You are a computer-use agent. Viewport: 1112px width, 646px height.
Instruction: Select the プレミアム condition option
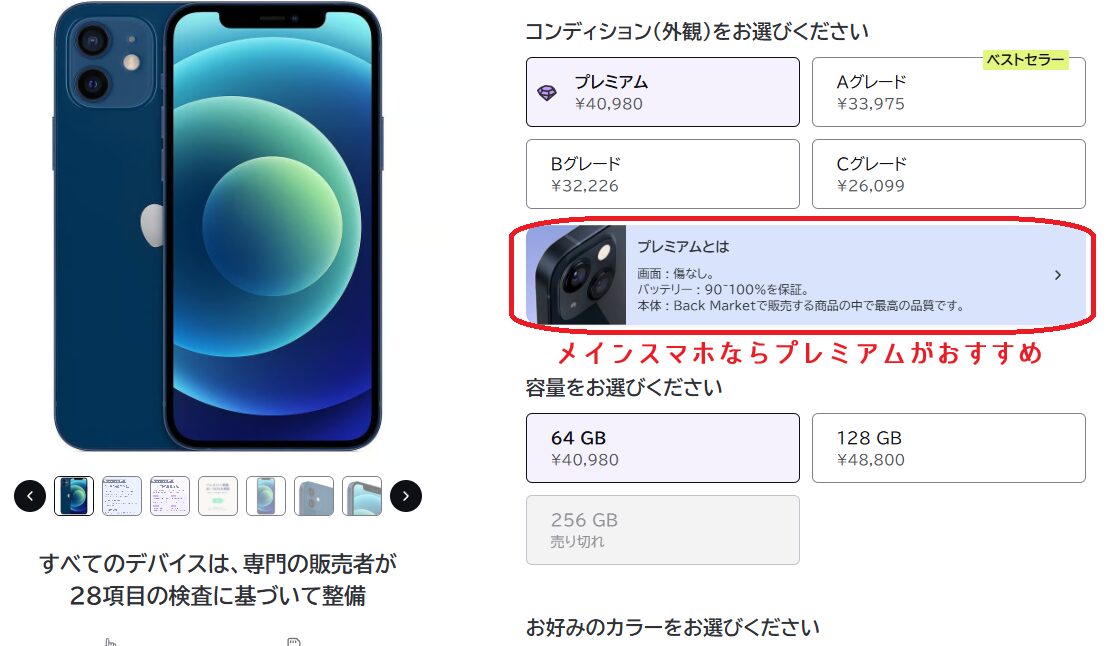(x=662, y=92)
